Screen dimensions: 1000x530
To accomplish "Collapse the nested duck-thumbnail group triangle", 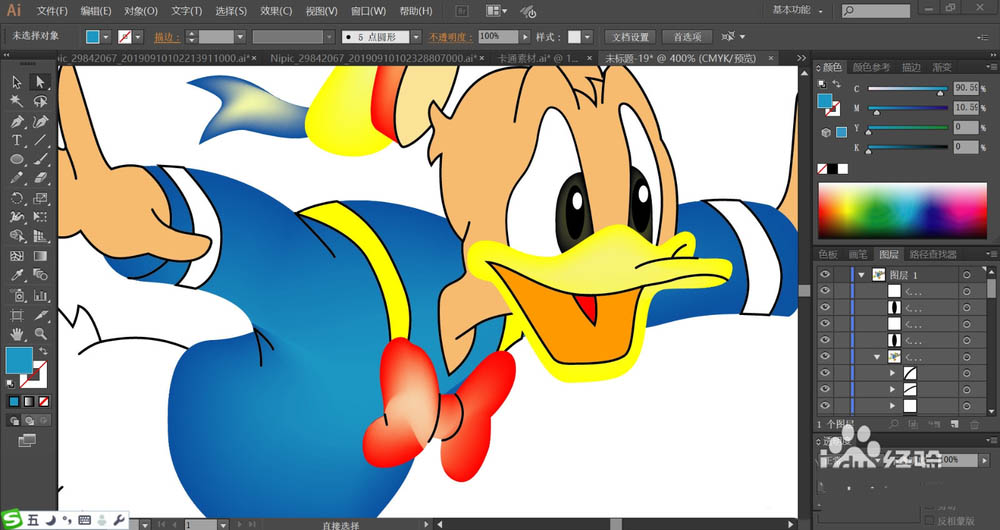I will [877, 357].
